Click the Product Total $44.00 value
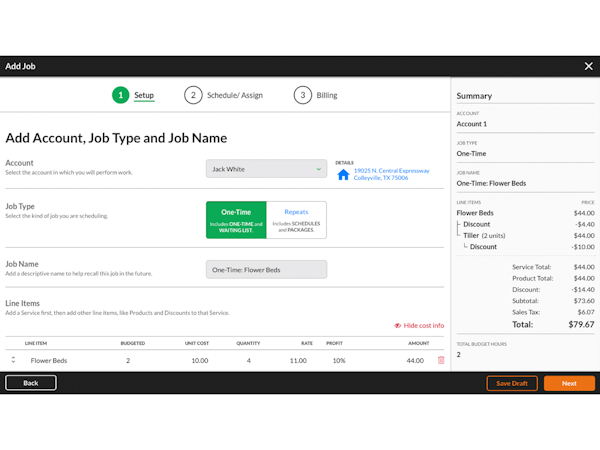This screenshot has width=600, height=450. tap(584, 278)
